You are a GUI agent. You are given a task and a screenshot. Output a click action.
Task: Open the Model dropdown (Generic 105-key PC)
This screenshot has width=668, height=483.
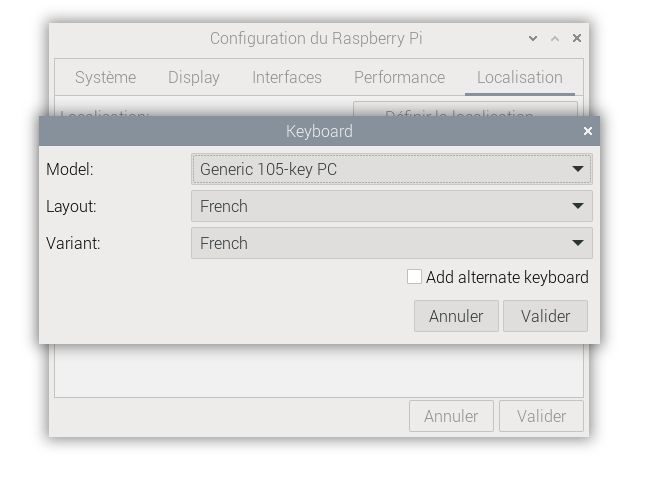(x=392, y=169)
